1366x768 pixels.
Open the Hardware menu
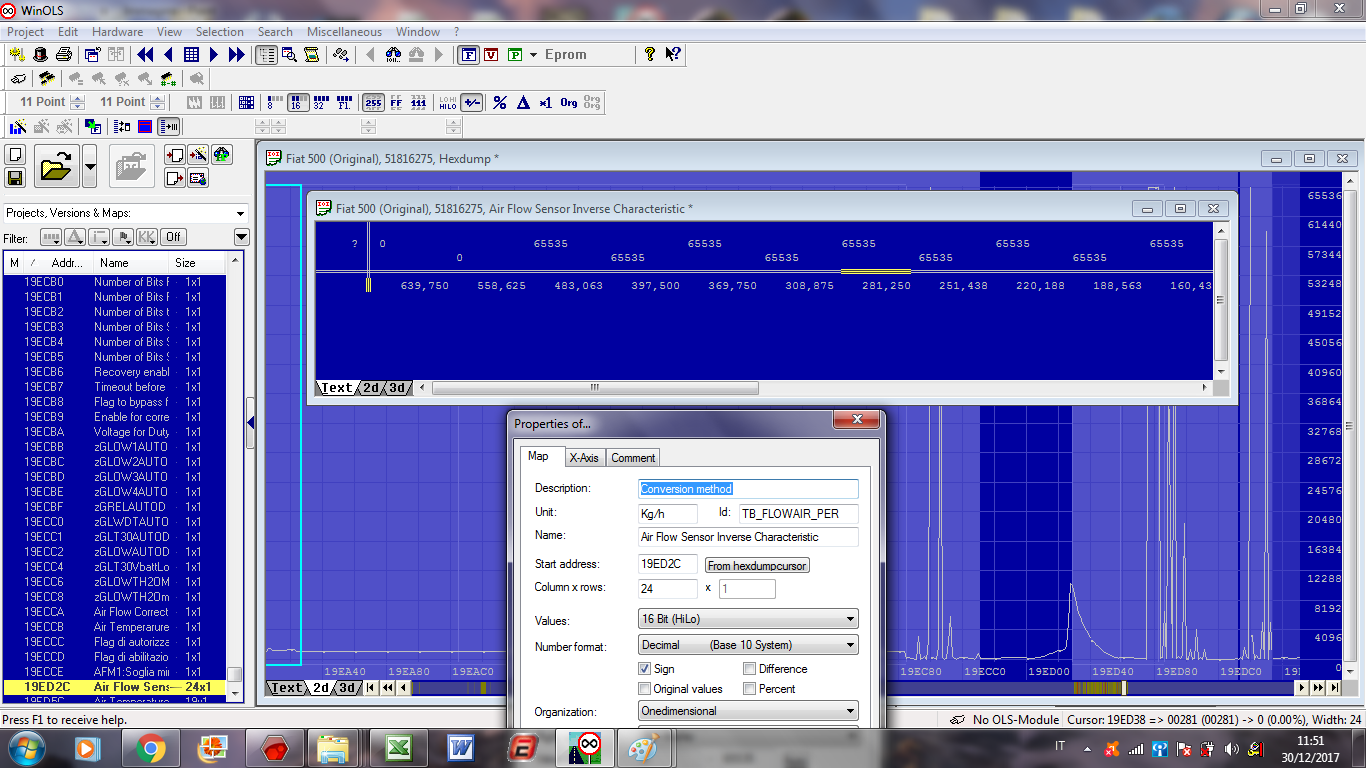click(x=117, y=32)
